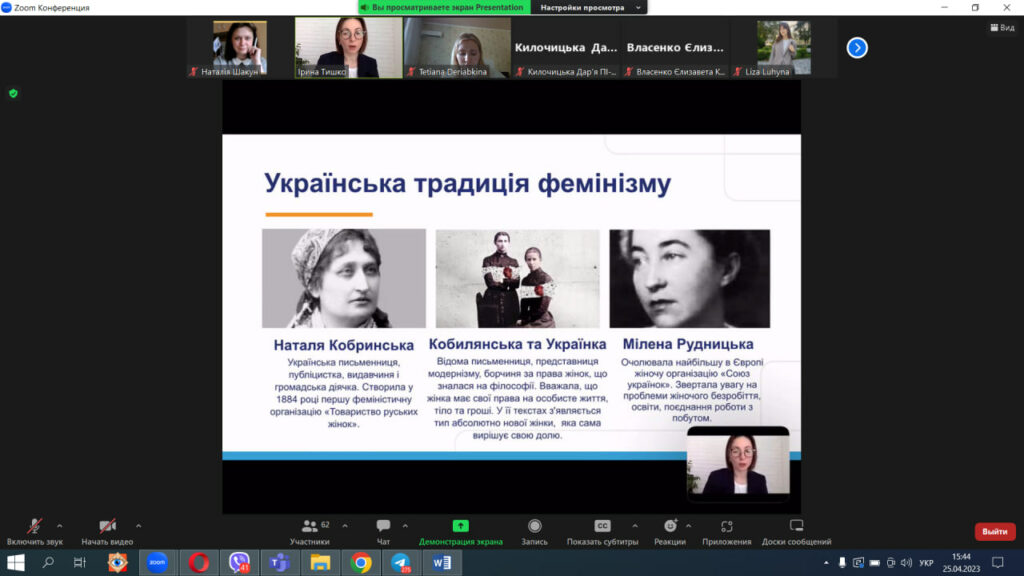
Task: Show next participants with blue arrow
Action: coord(857,47)
